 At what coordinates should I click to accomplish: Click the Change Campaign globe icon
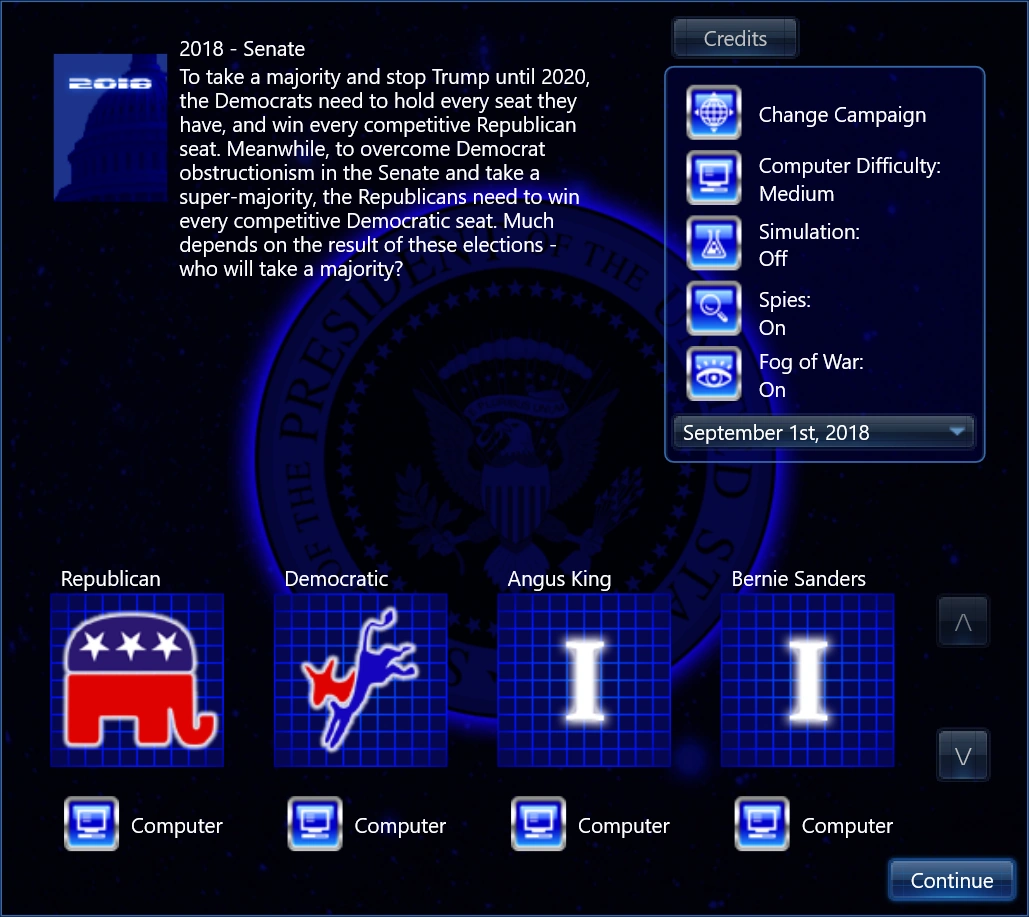[713, 113]
